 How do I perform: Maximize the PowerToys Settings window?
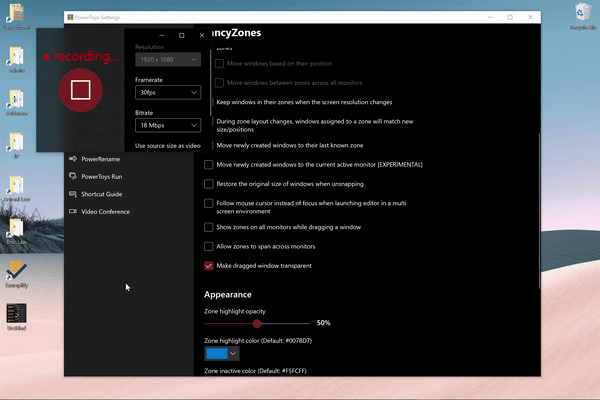click(510, 17)
